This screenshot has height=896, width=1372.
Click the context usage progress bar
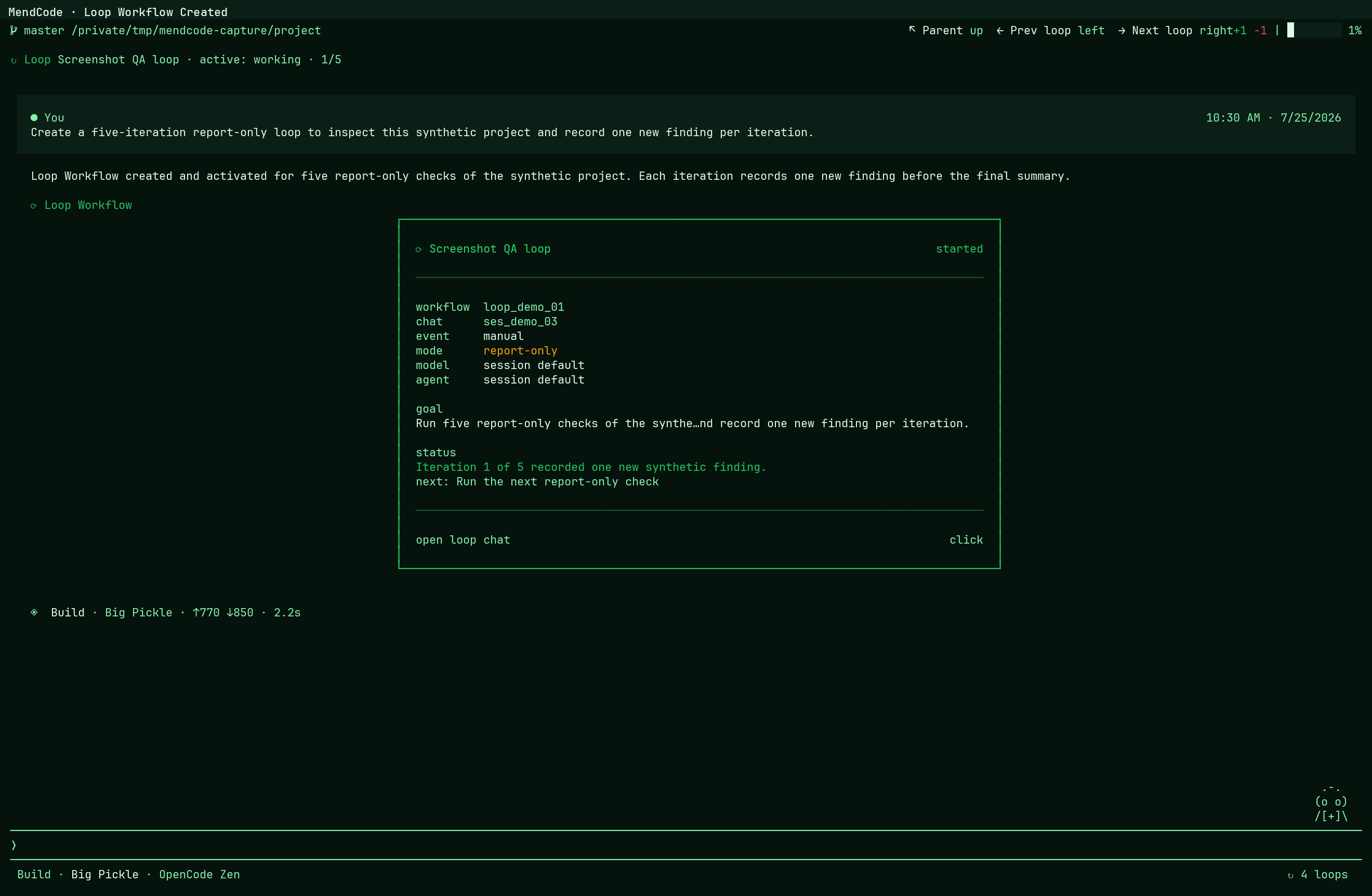(x=1314, y=31)
